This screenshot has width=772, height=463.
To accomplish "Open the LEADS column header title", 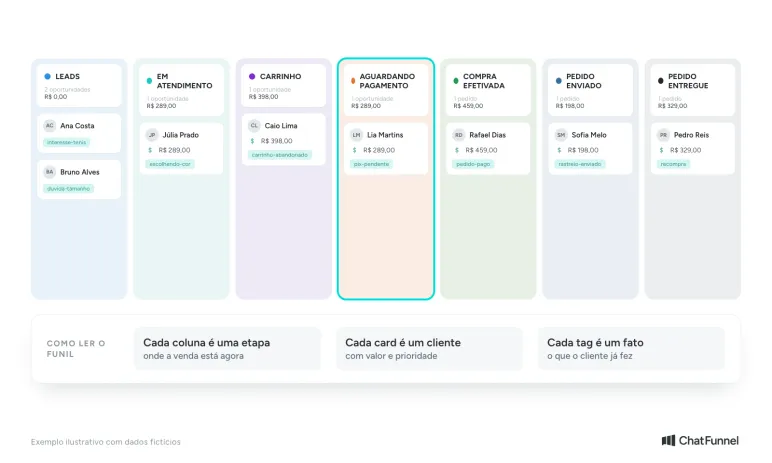I will [67, 76].
